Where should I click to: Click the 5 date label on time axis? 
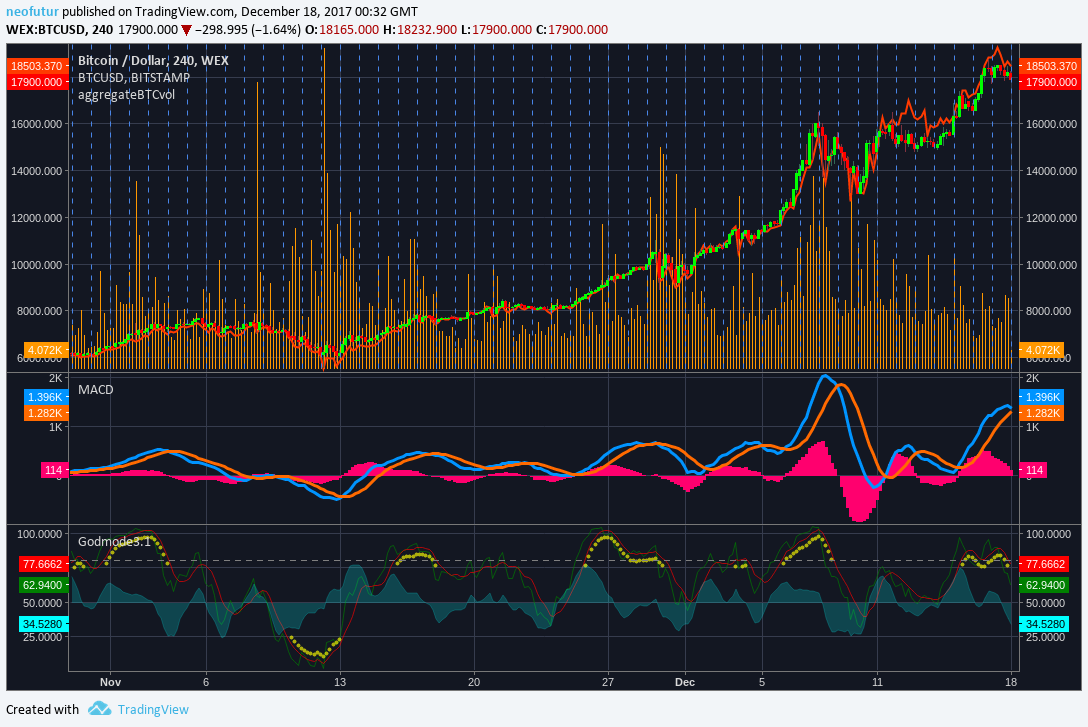(762, 682)
